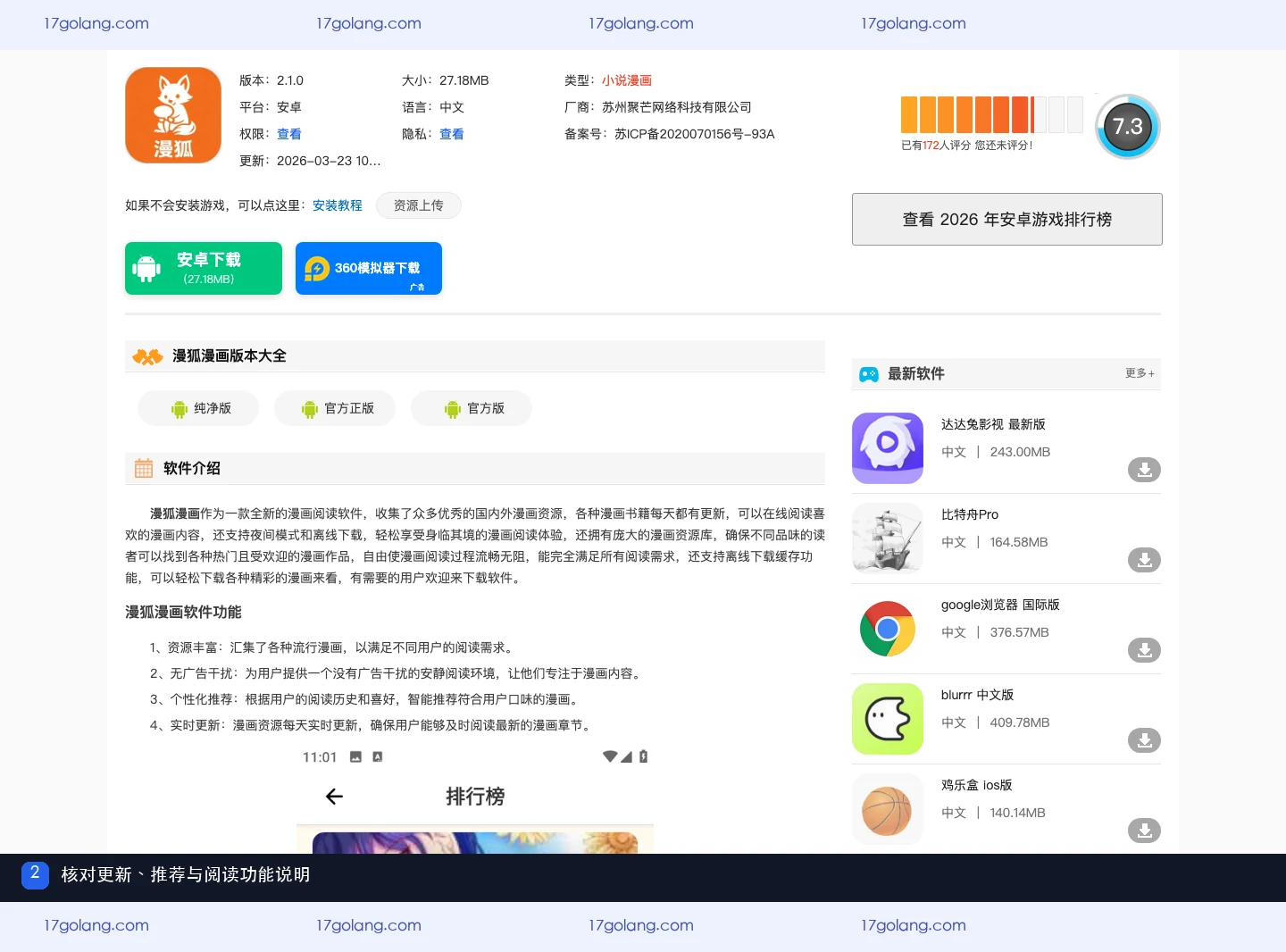Open the blurrr 中文版 title

click(977, 695)
